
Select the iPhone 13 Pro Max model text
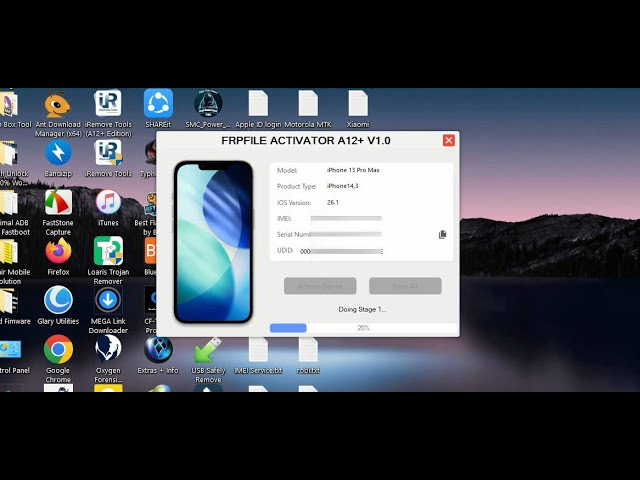pyautogui.click(x=353, y=170)
